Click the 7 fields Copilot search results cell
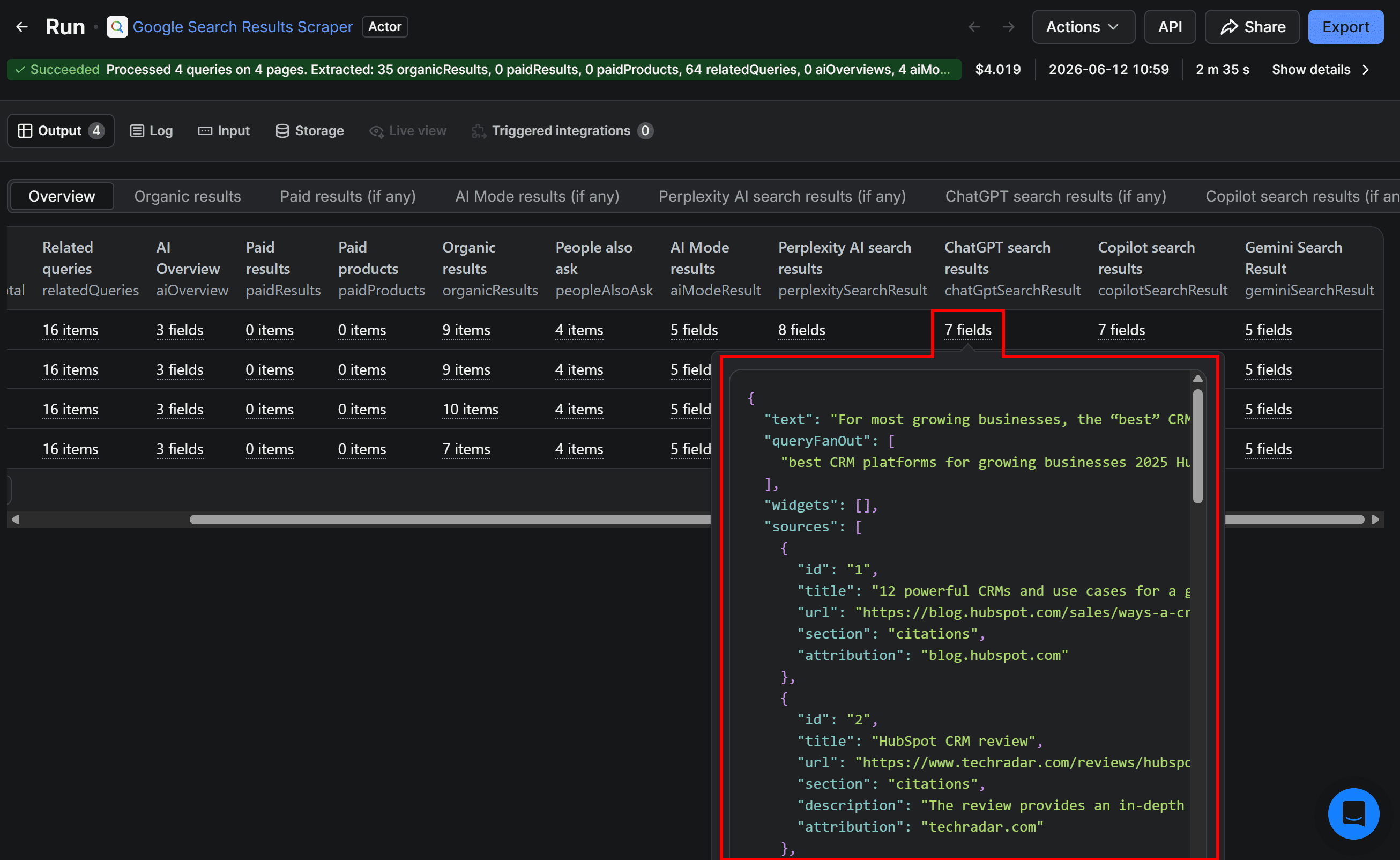The height and width of the screenshot is (860, 1400). (1121, 330)
